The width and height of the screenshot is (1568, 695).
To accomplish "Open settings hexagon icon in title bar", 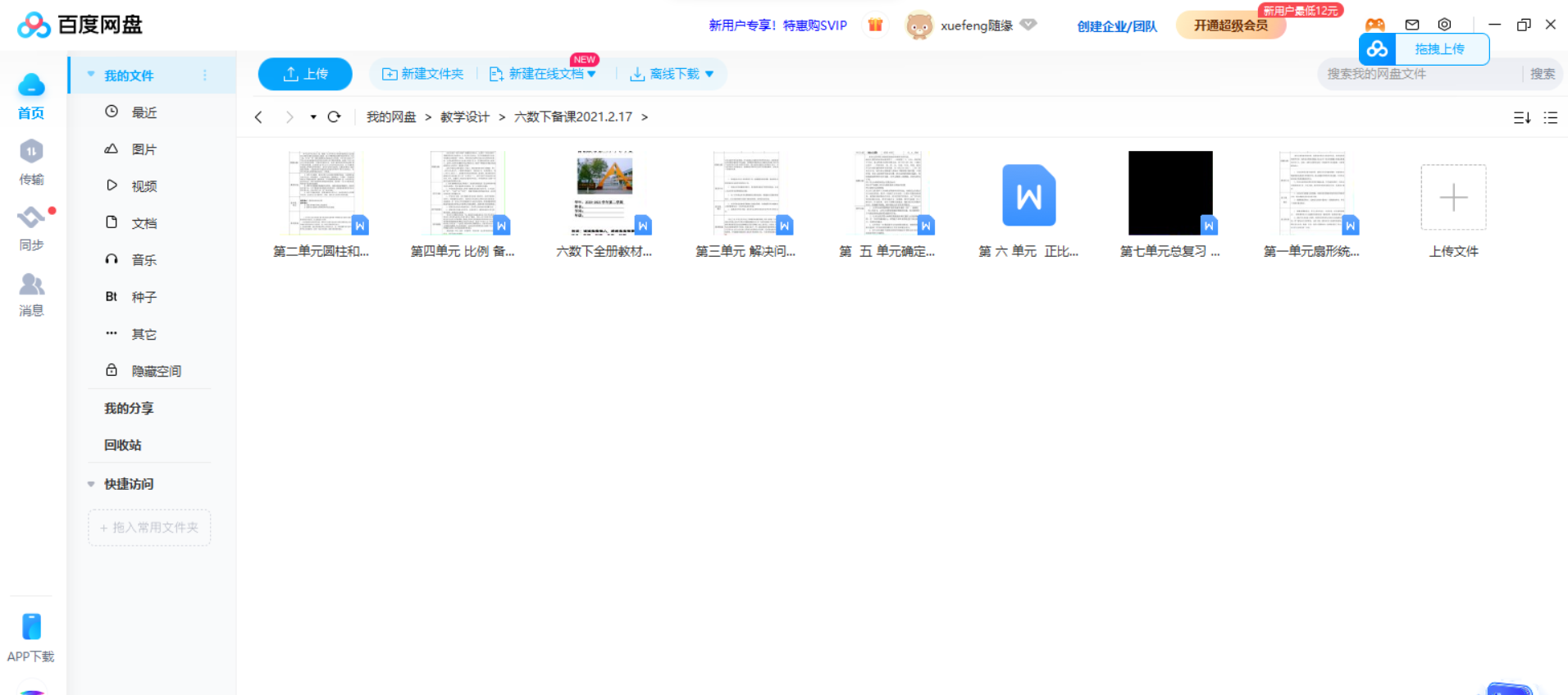I will click(1445, 25).
